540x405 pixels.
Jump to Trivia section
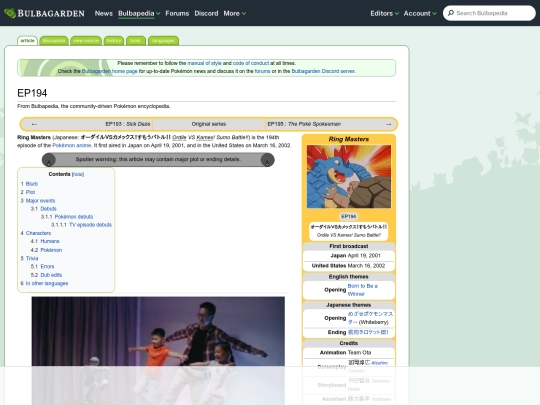click(x=32, y=258)
